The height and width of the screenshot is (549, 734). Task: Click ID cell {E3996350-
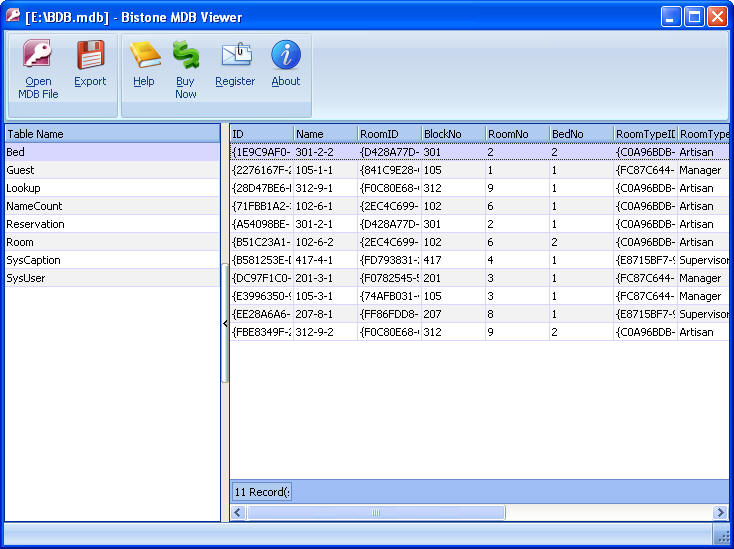pos(262,296)
